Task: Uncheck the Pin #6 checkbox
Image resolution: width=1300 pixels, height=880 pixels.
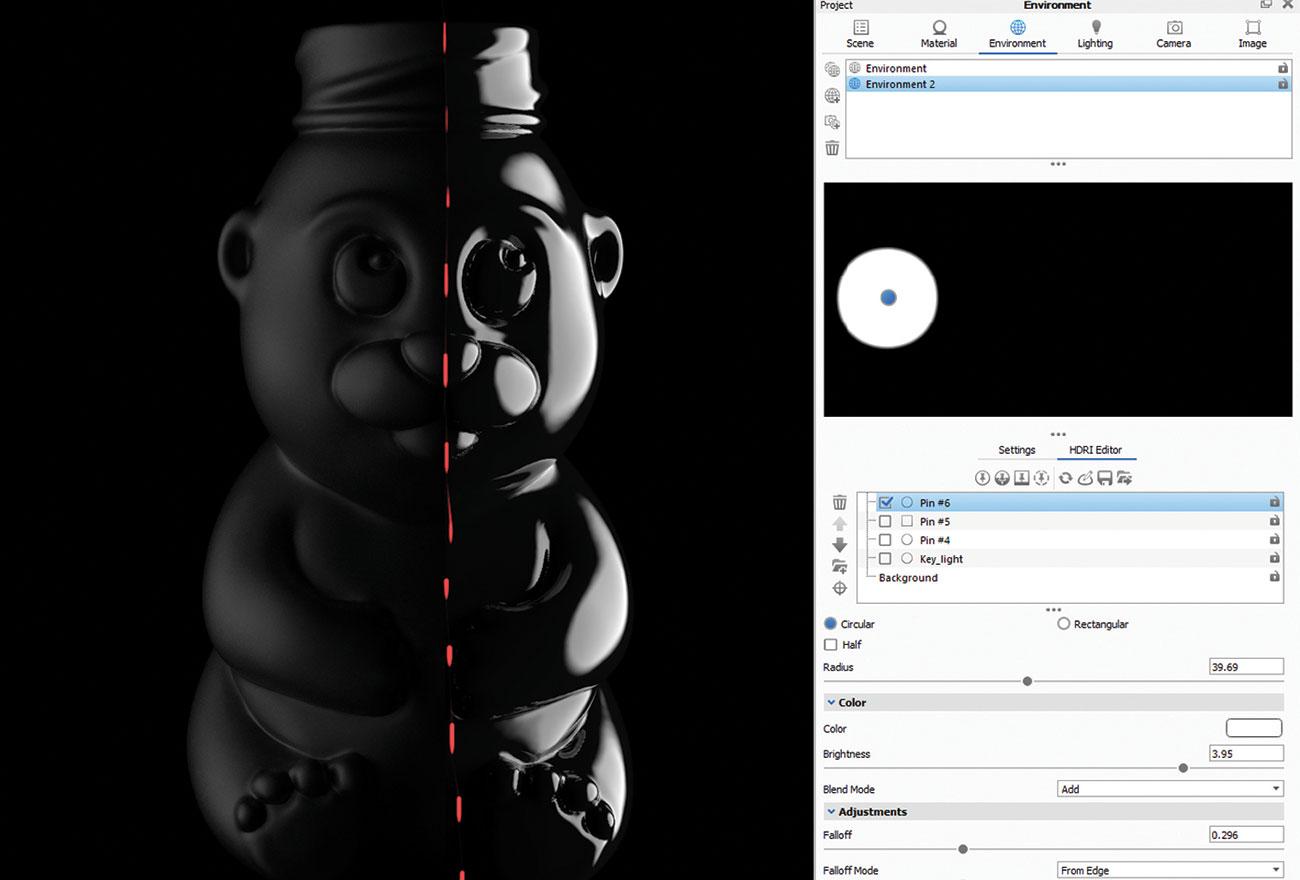Action: pyautogui.click(x=885, y=502)
